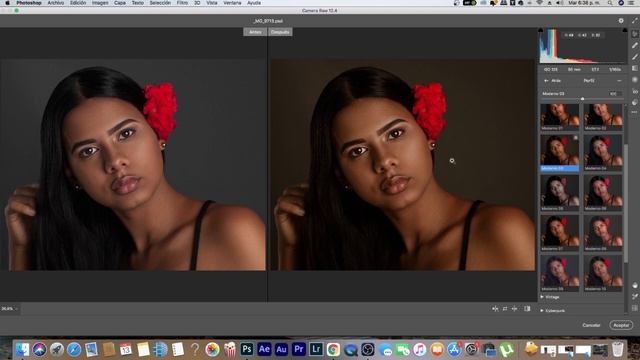The height and width of the screenshot is (360, 640).
Task: Select the Zoom tool near bottom right
Action: point(635,285)
